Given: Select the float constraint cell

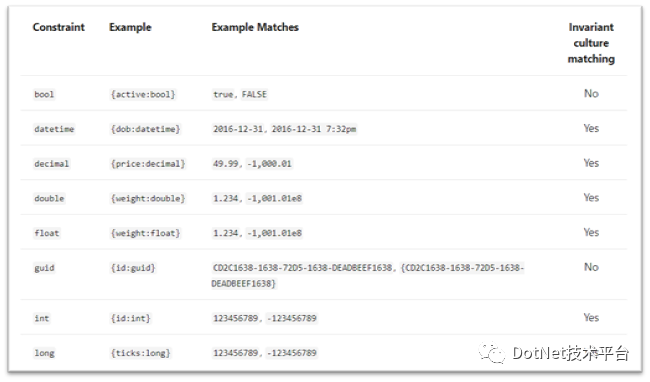Looking at the screenshot, I should coord(46,234).
